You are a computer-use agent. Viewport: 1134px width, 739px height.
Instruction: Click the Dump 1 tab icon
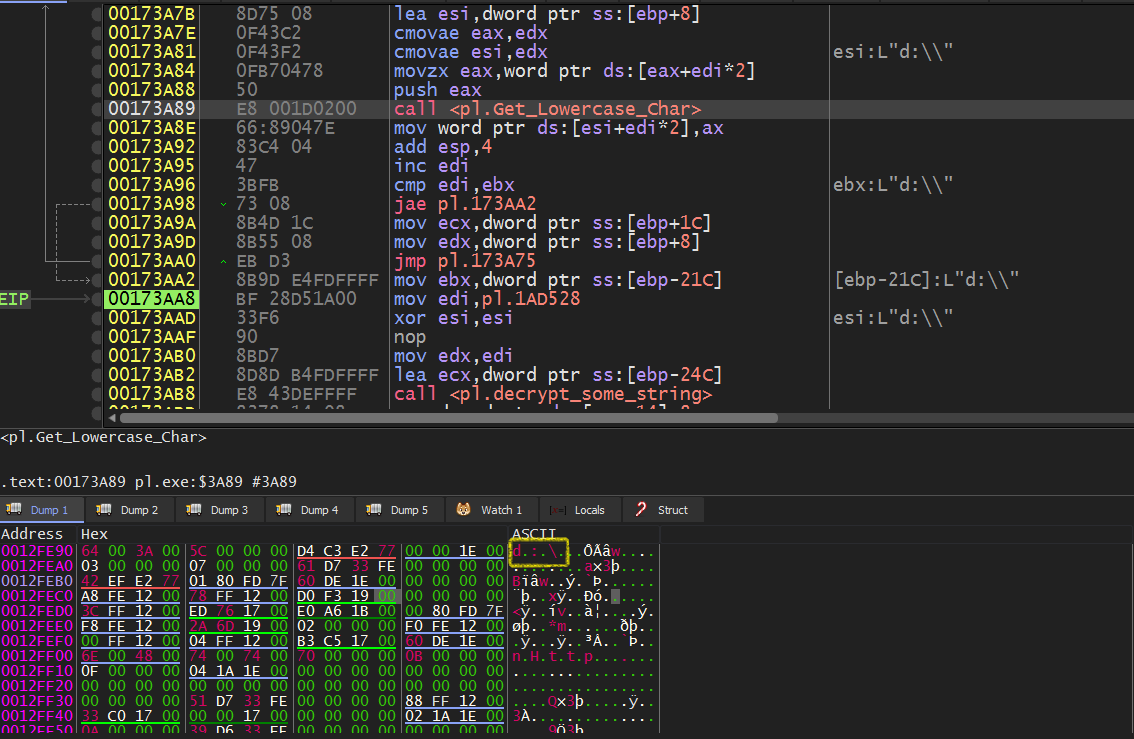click(x=14, y=509)
